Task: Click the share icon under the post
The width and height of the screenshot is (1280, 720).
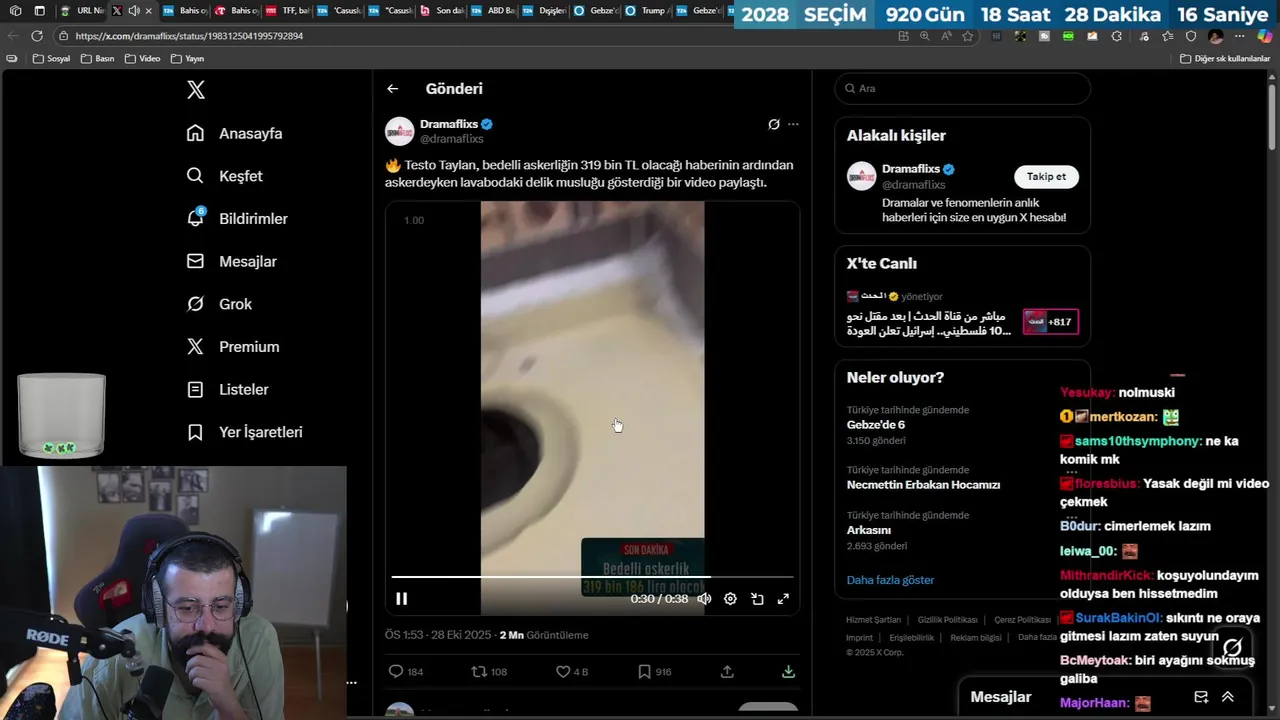Action: (727, 672)
